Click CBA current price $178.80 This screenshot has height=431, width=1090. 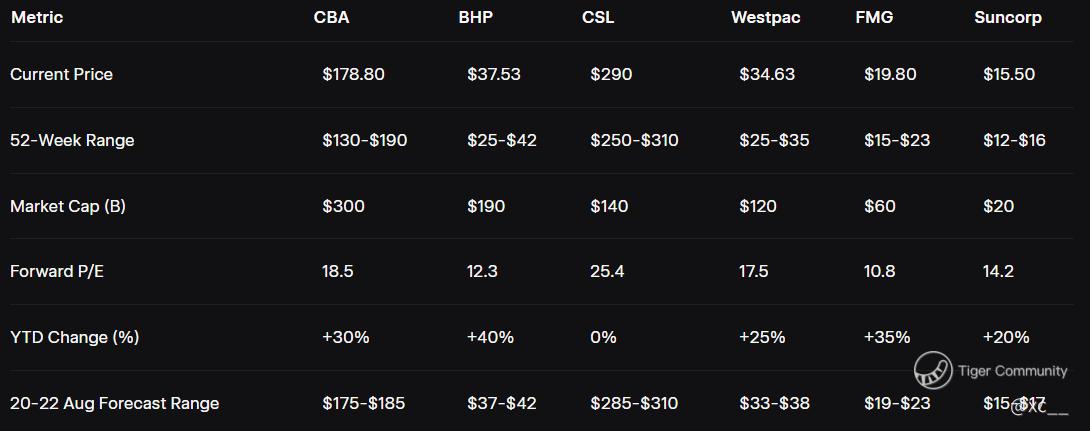click(x=353, y=74)
